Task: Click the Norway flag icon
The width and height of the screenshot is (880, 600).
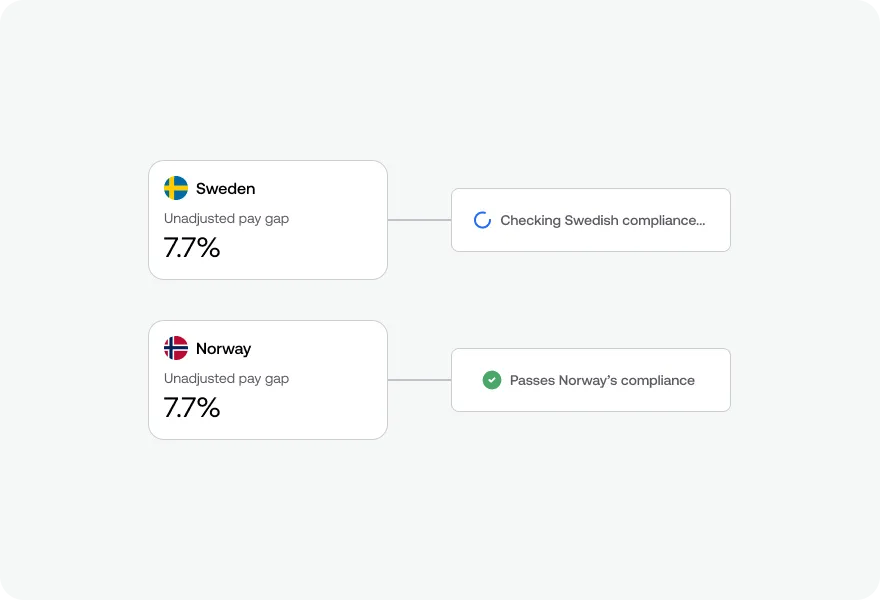Action: point(176,348)
